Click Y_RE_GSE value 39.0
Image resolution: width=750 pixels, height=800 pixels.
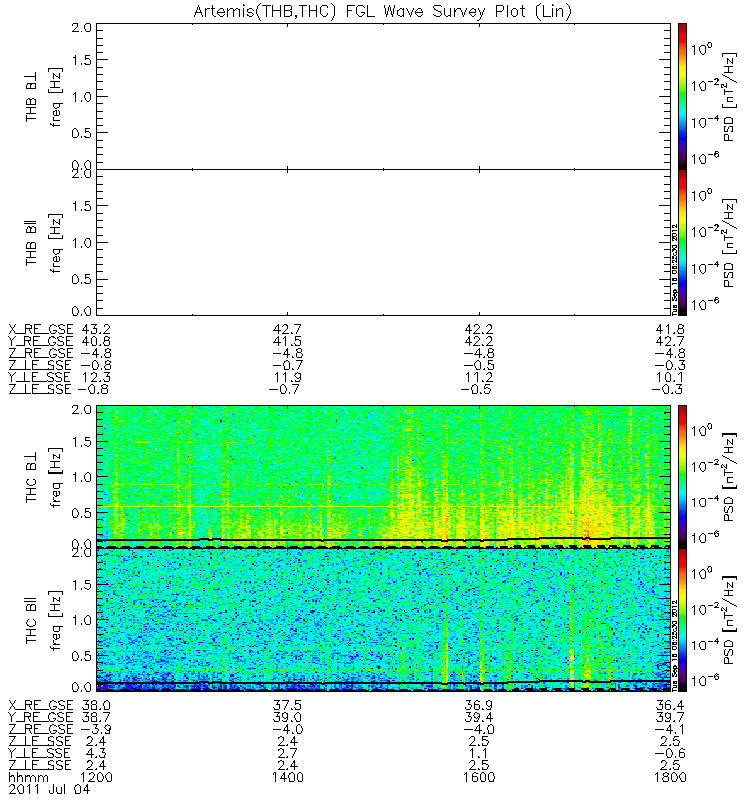[288, 717]
